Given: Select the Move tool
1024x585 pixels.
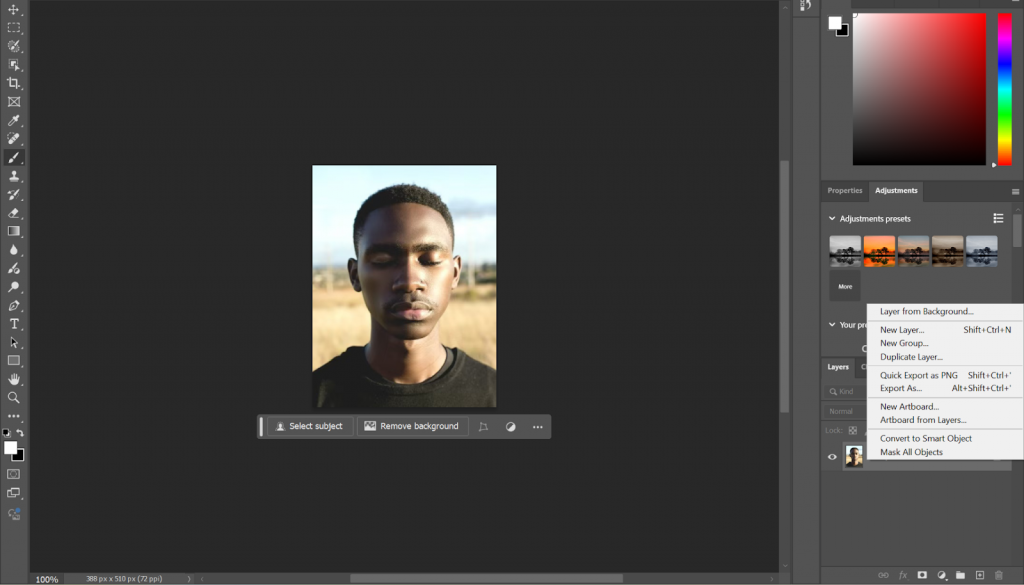Looking at the screenshot, I should 13,10.
